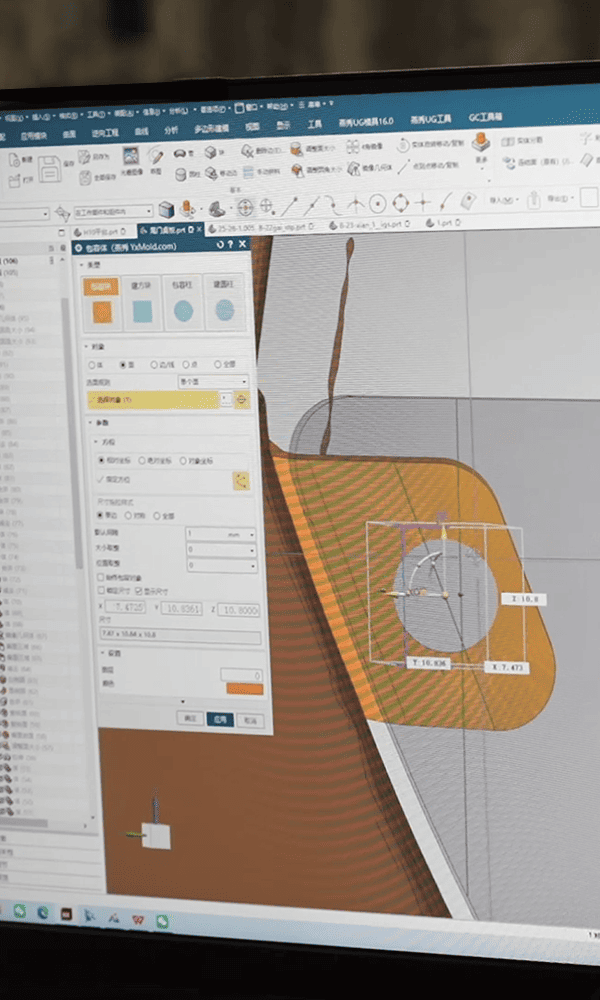Screen dimensions: 600x1000
Task: Open the Analysis ribbon tab
Action: coord(171,130)
